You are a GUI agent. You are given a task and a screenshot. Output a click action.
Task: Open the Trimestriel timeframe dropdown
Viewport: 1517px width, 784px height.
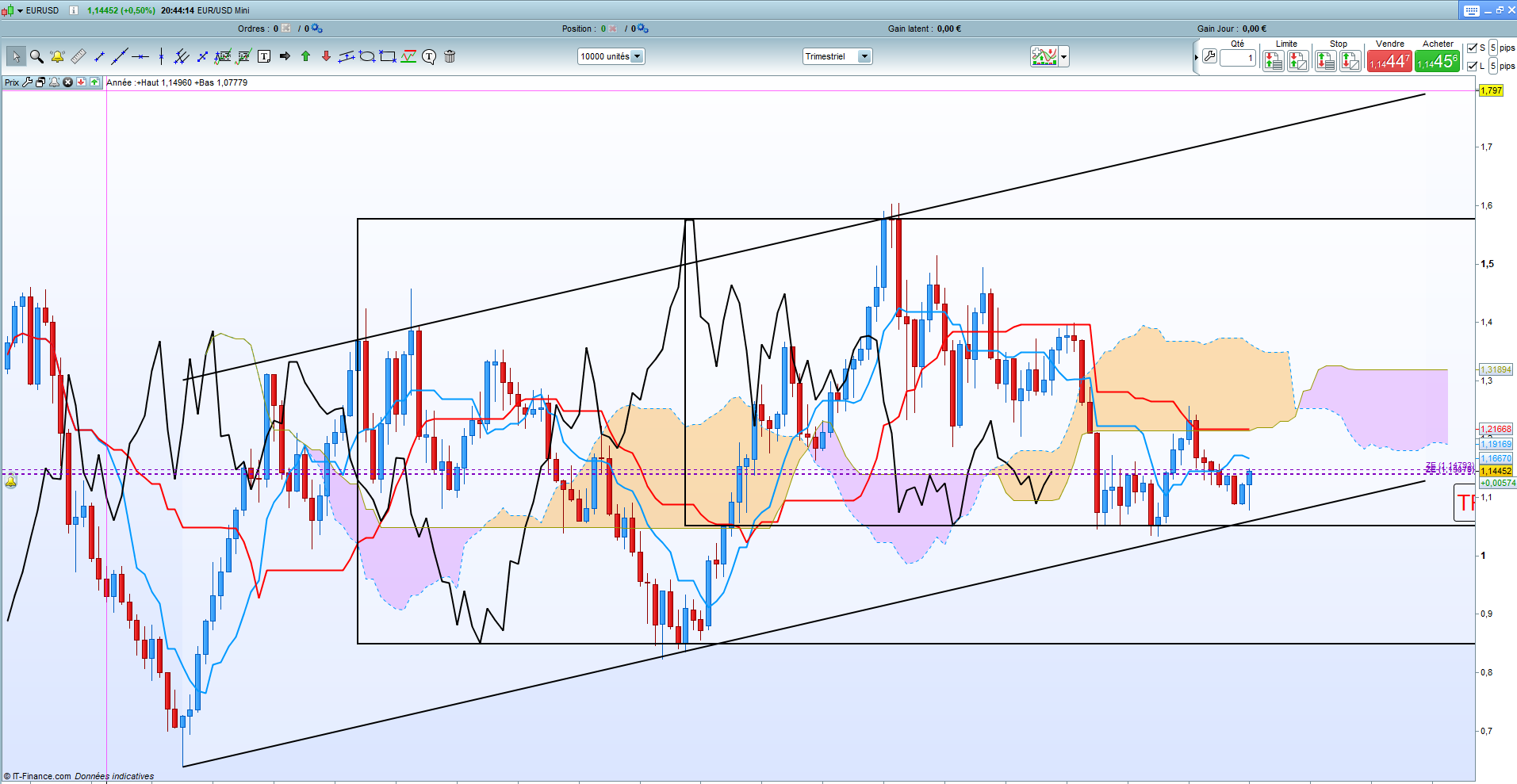[x=837, y=56]
